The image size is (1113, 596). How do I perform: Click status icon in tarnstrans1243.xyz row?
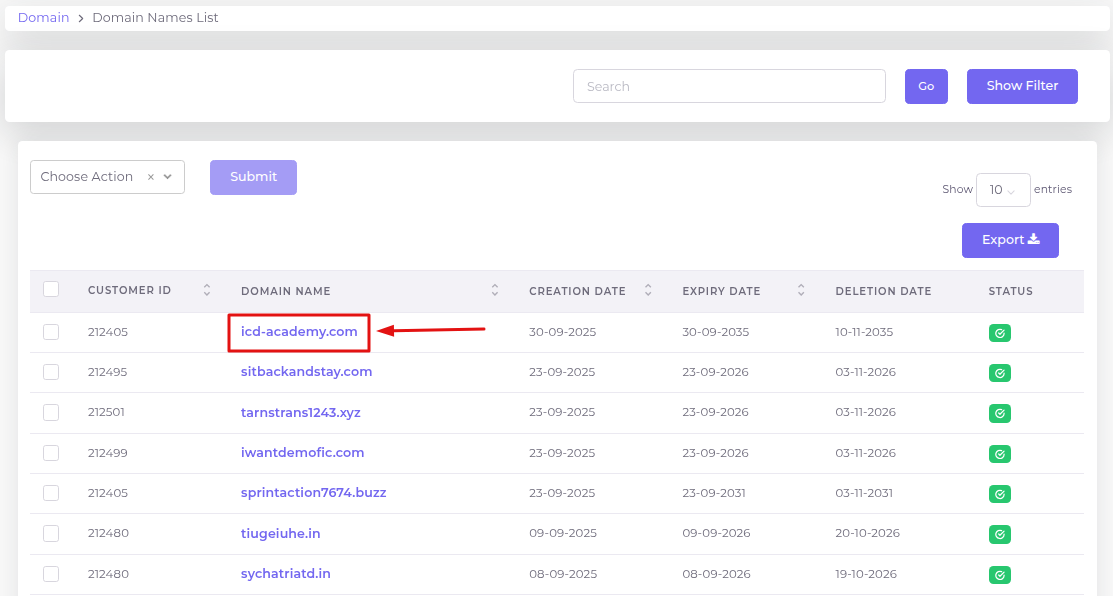point(999,413)
